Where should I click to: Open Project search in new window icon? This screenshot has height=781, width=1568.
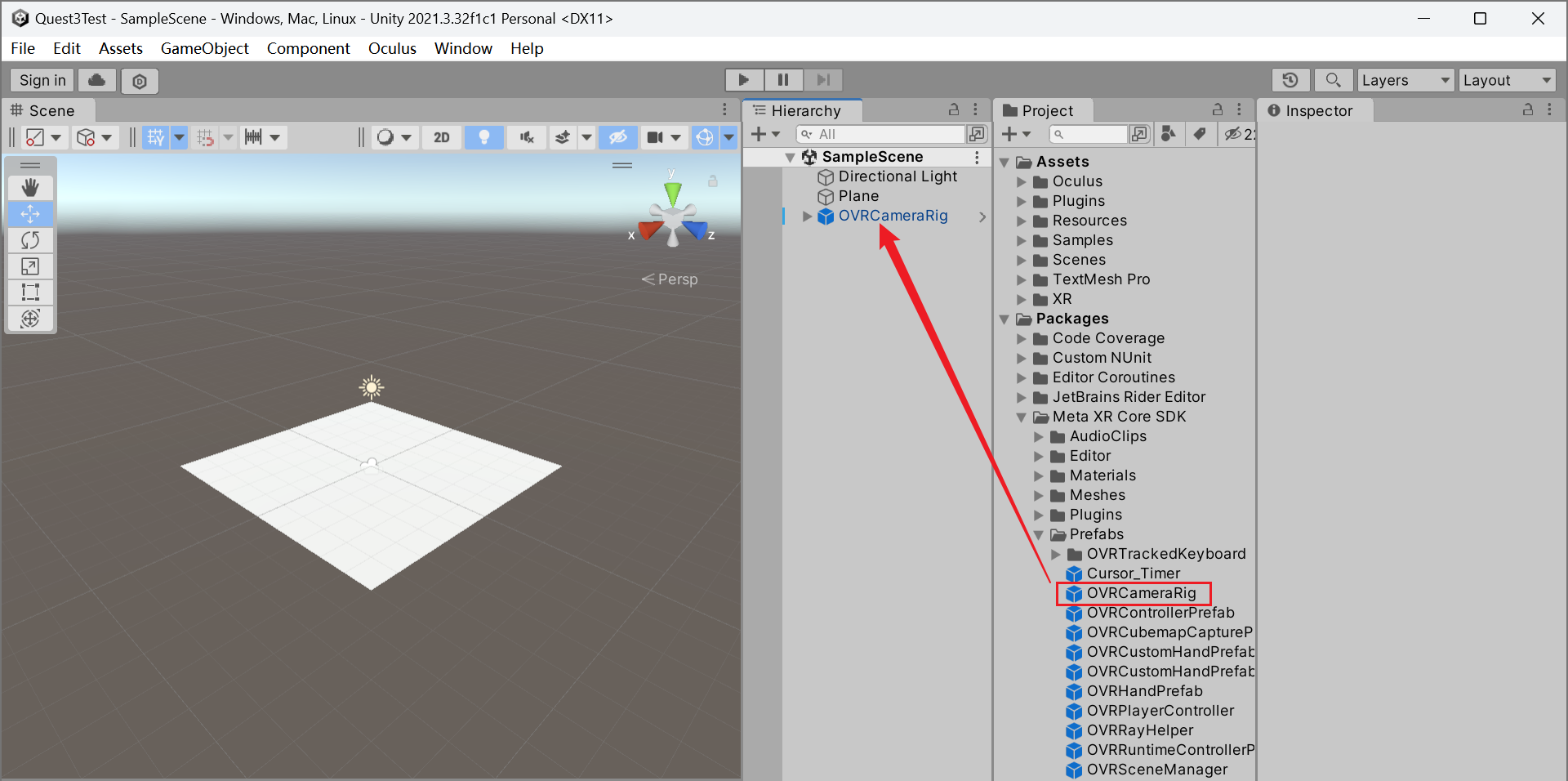click(x=1140, y=134)
